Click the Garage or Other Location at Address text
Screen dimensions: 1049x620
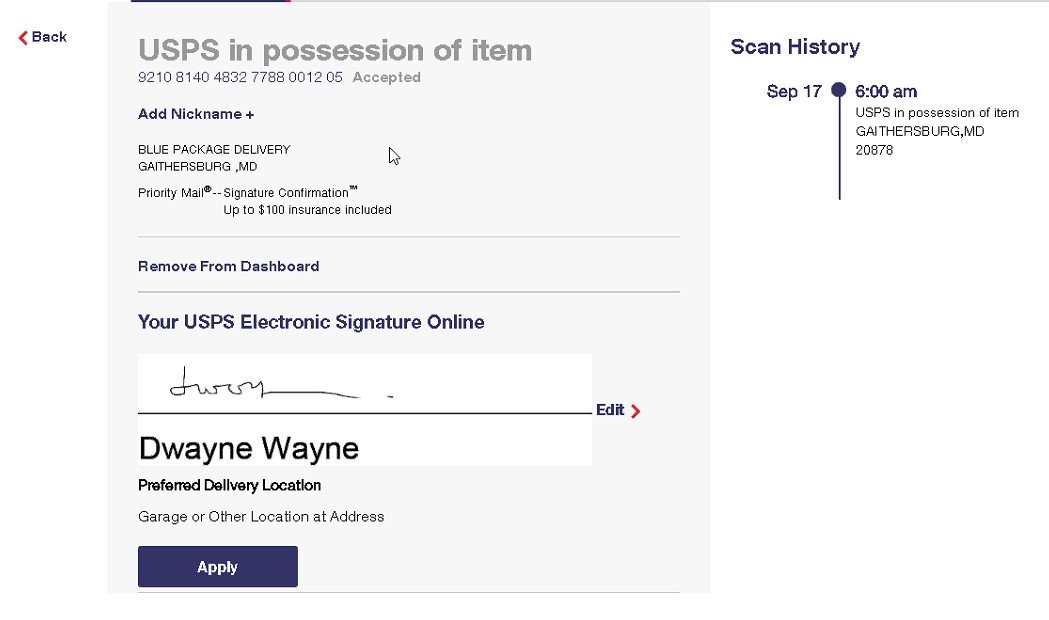(261, 517)
